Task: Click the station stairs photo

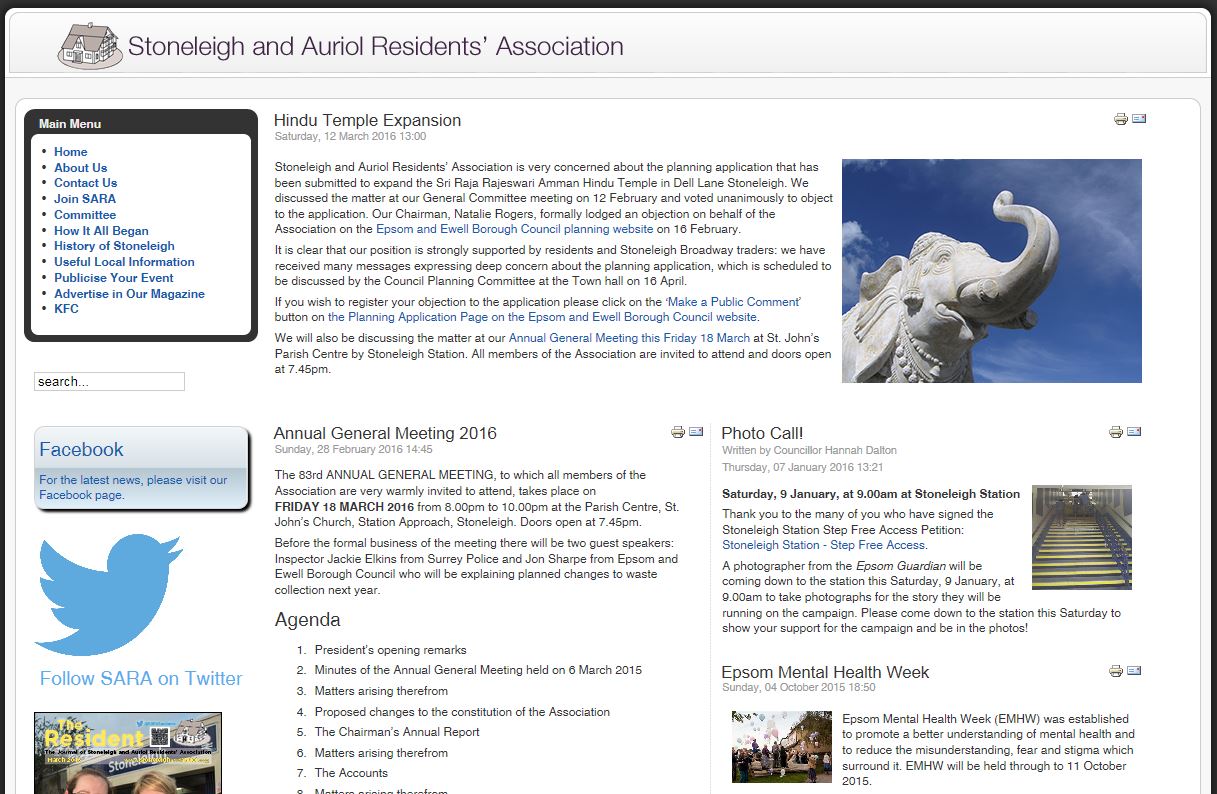Action: [x=1082, y=537]
